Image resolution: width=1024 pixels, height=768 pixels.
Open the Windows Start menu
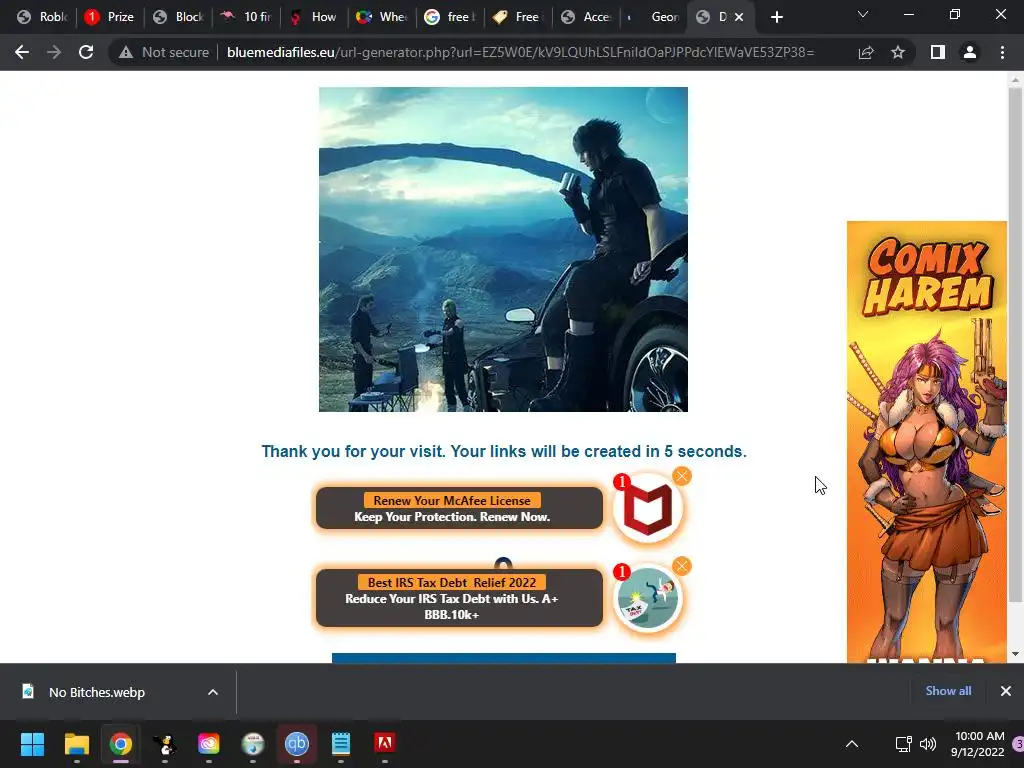32,744
